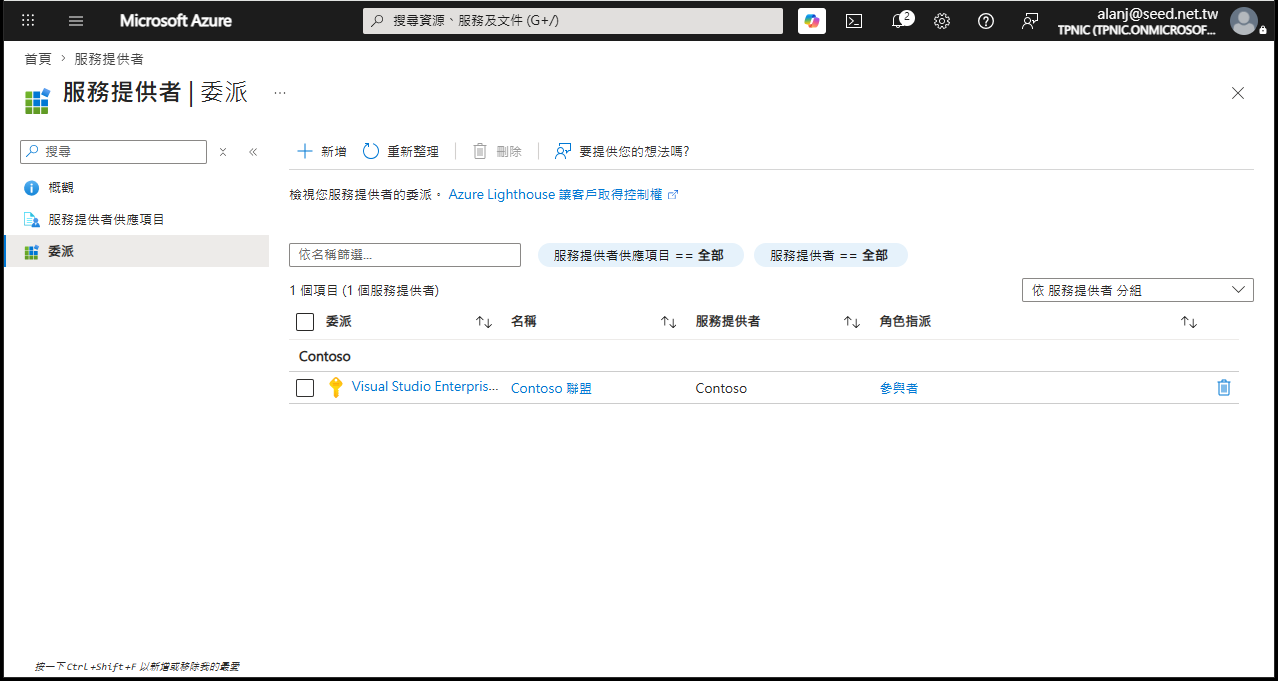1278x681 pixels.
Task: Click the key icon in subscription row
Action: pos(336,388)
